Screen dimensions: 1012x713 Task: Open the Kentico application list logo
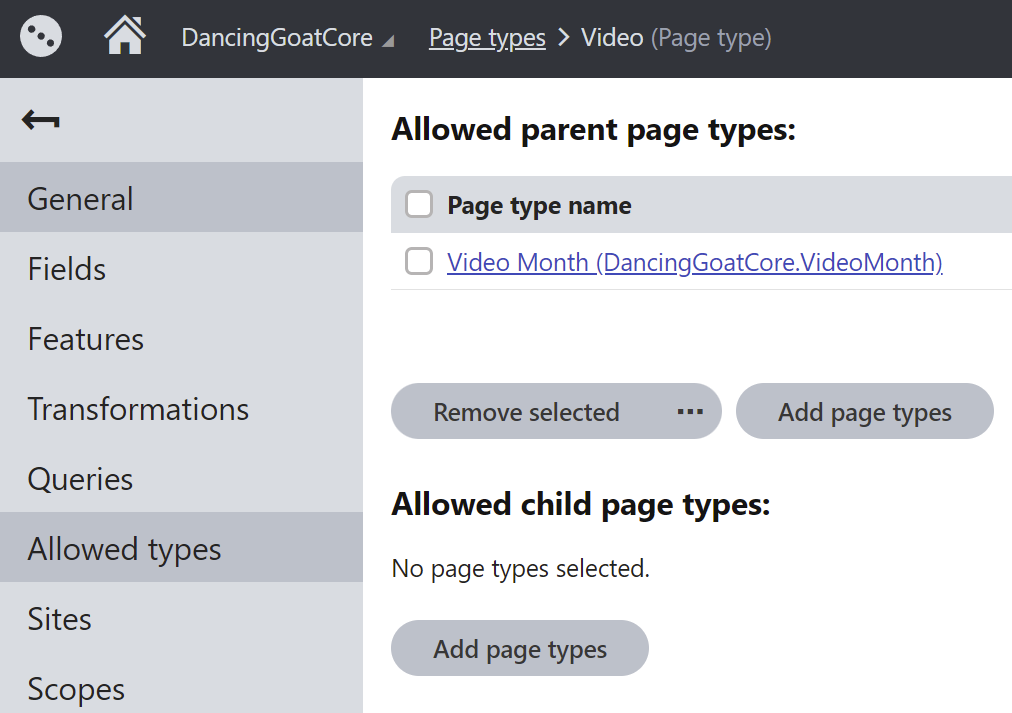click(x=41, y=36)
